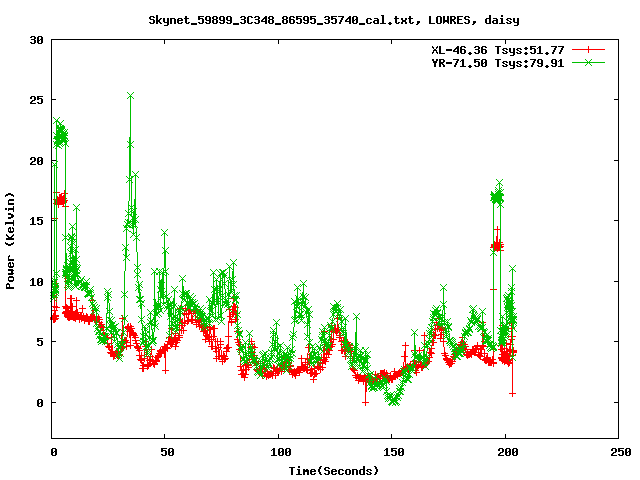Viewport: 640px width, 480px height.
Task: Click the red line sample in legend
Action: [x=588, y=50]
